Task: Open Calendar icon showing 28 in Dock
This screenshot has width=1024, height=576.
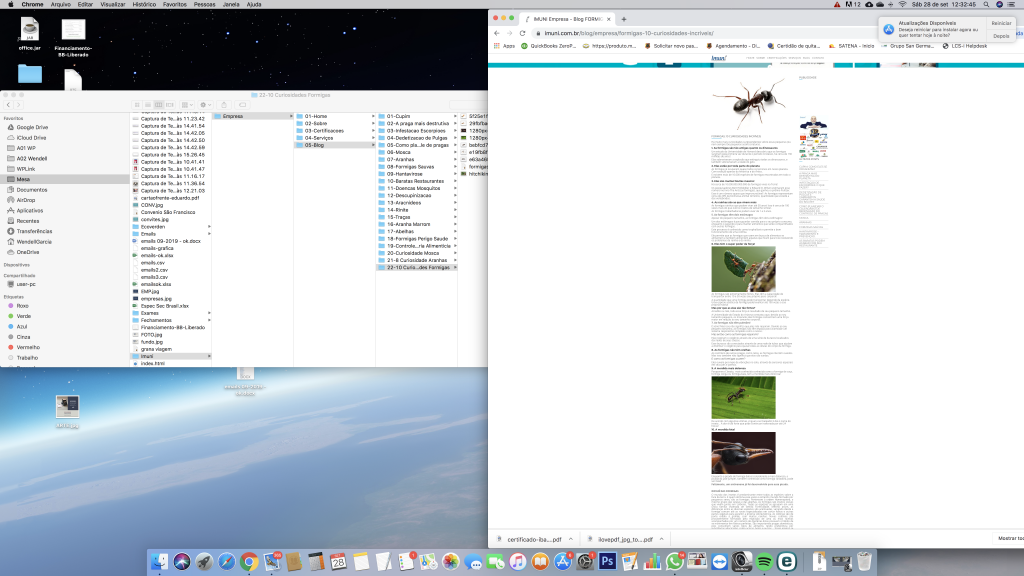Action: click(338, 562)
